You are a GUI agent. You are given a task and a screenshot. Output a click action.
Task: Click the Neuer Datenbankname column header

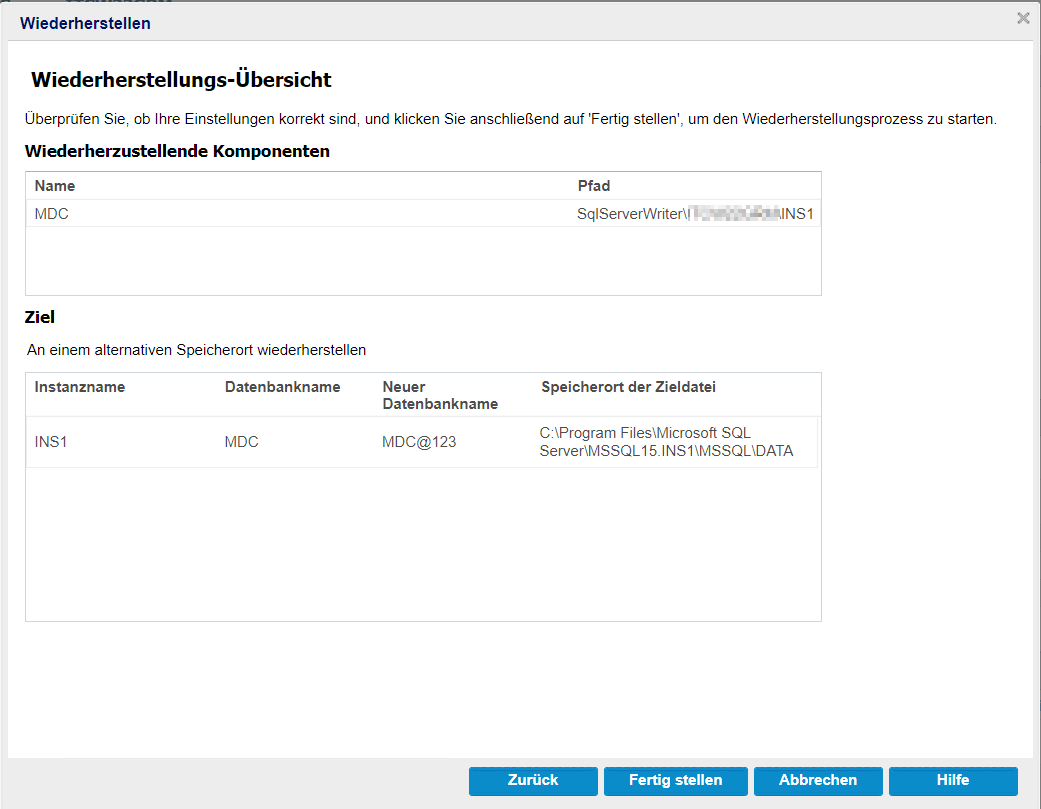coord(440,395)
